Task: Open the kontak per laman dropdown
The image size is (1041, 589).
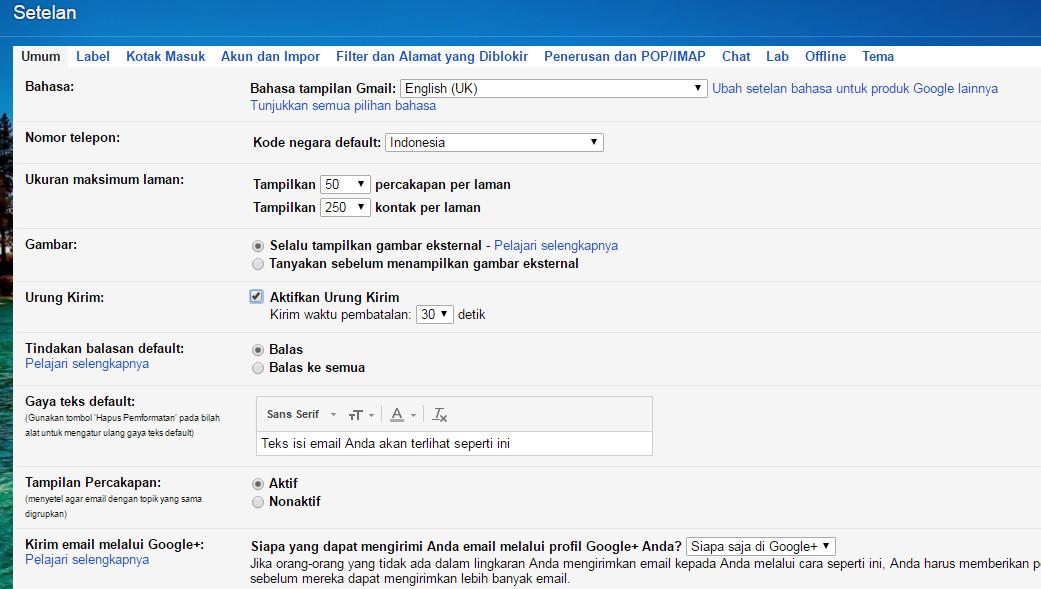Action: (345, 208)
